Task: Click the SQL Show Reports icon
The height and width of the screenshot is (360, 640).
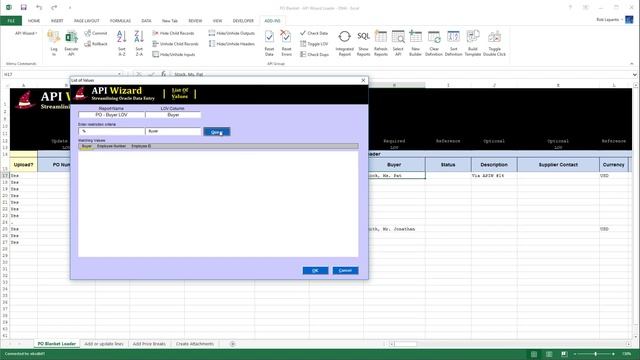Action: point(363,43)
